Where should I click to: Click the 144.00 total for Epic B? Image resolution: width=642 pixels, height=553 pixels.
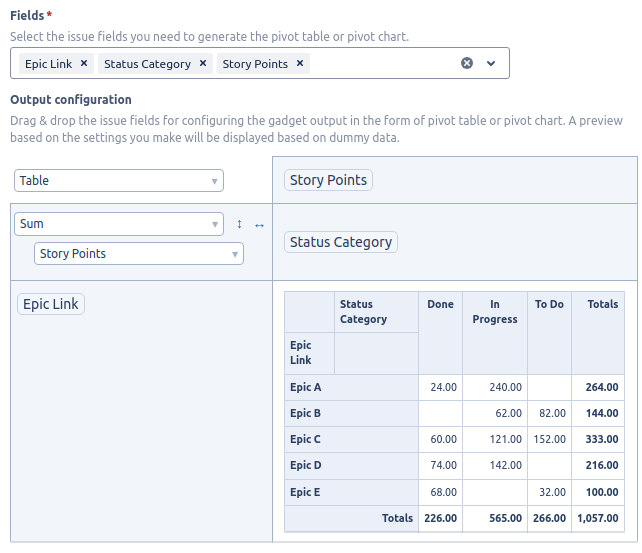pos(598,413)
